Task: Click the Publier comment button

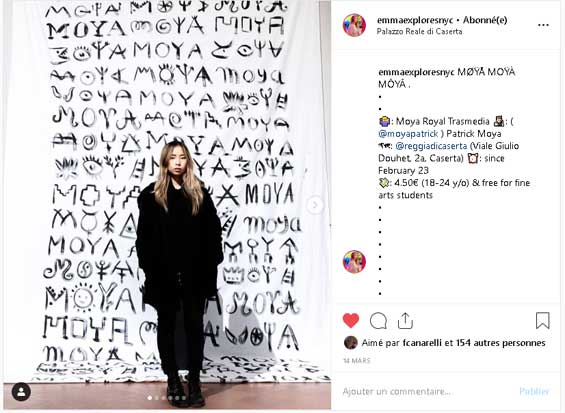Action: 534,391
